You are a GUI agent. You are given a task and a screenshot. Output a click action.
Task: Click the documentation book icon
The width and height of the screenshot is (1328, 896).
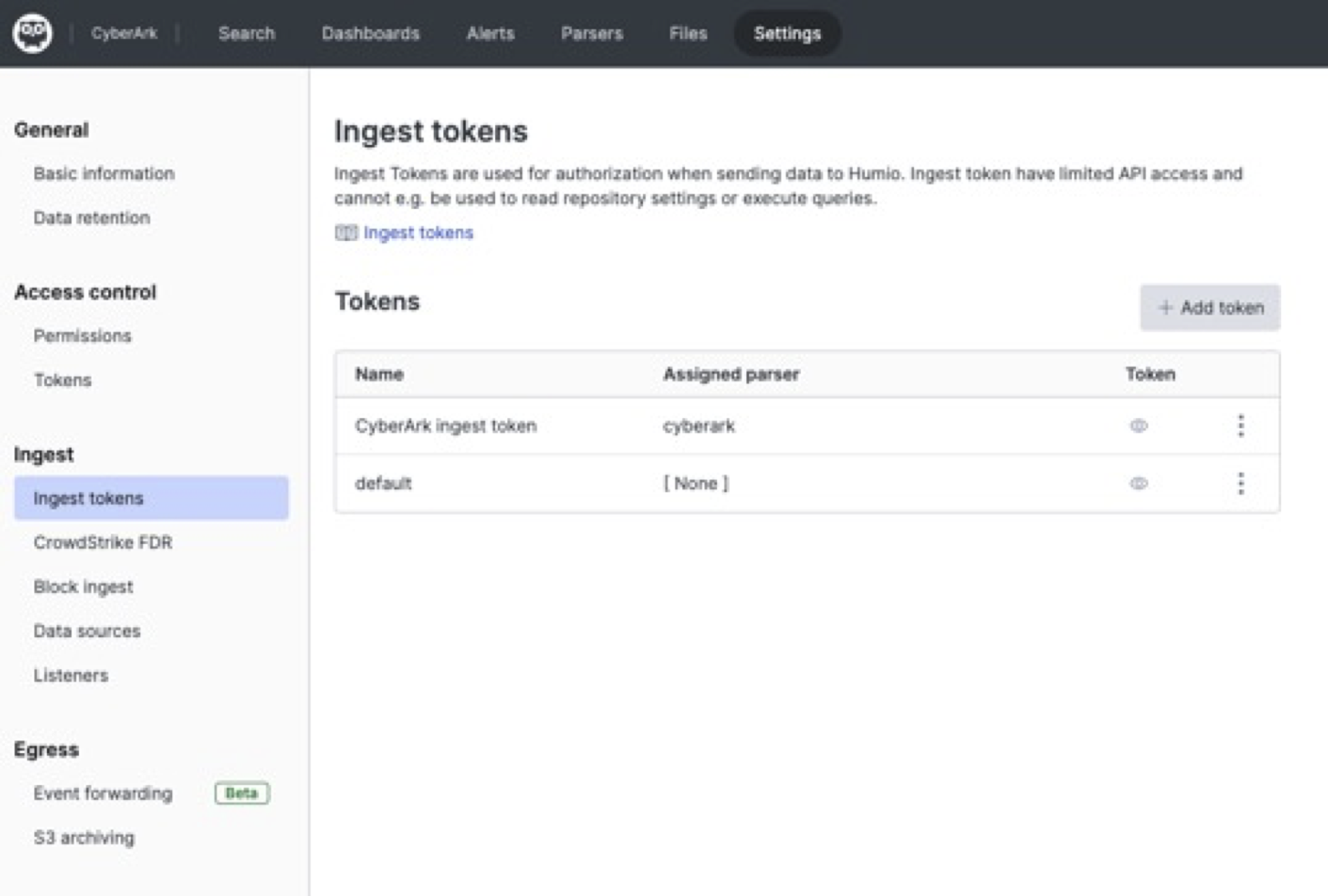(x=345, y=233)
